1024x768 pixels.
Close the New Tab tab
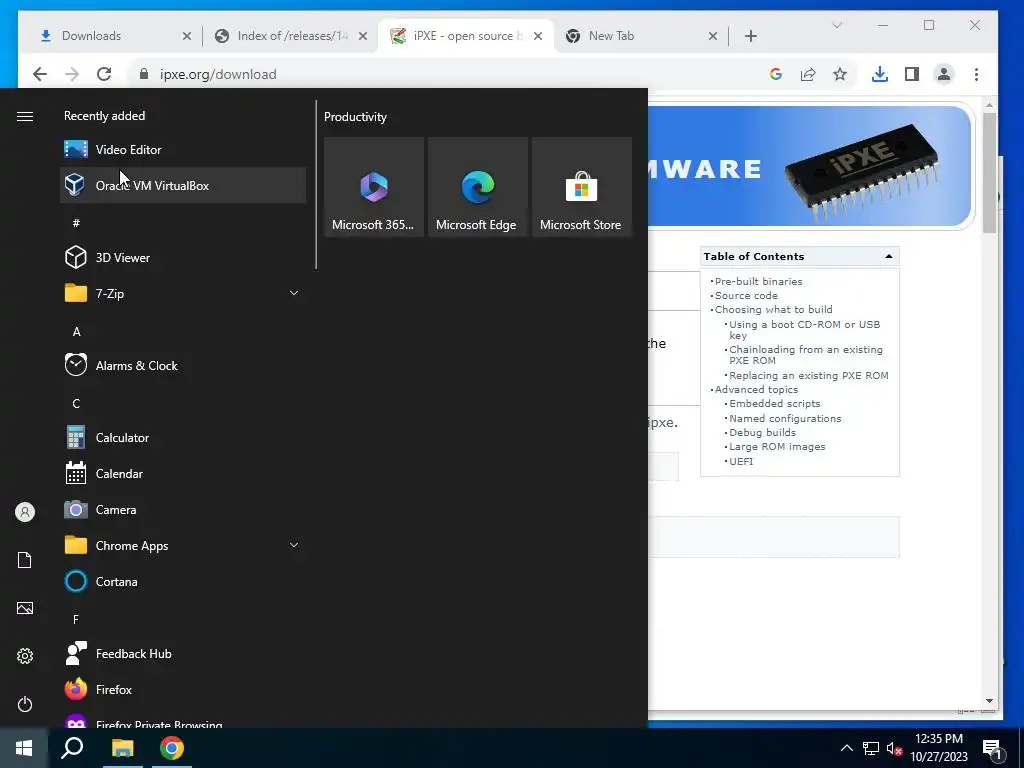712,36
